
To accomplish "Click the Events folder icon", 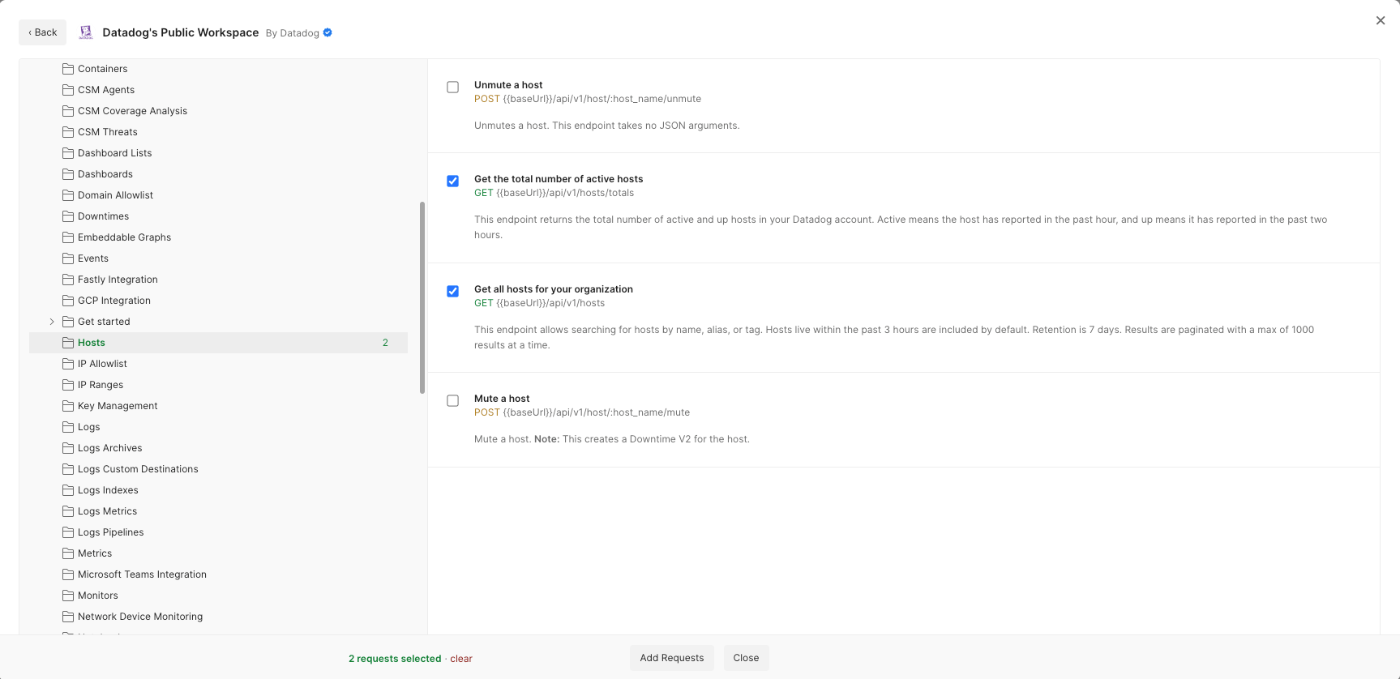I will tap(68, 258).
